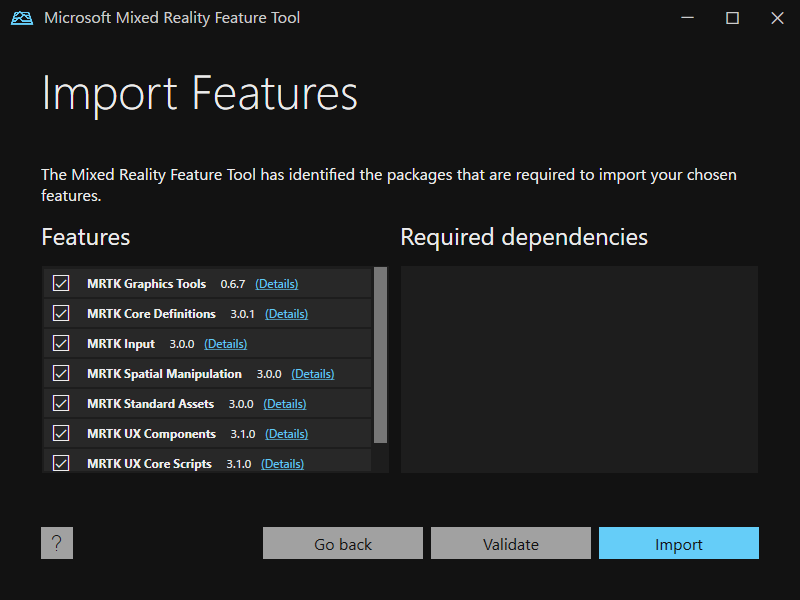Viewport: 800px width, 600px height.
Task: Click the Mixed Reality Feature Tool app icon
Action: point(22,18)
